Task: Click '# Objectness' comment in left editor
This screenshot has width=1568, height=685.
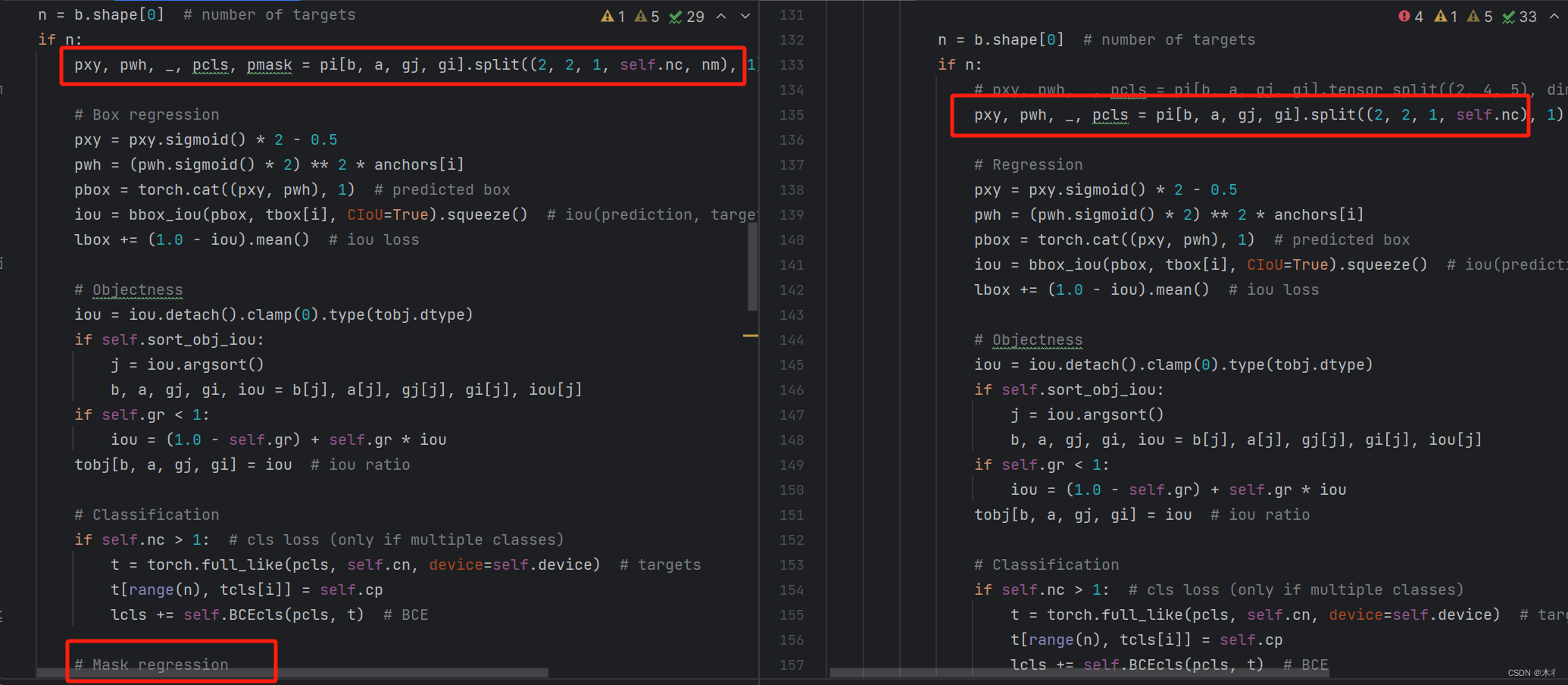Action: tap(128, 289)
